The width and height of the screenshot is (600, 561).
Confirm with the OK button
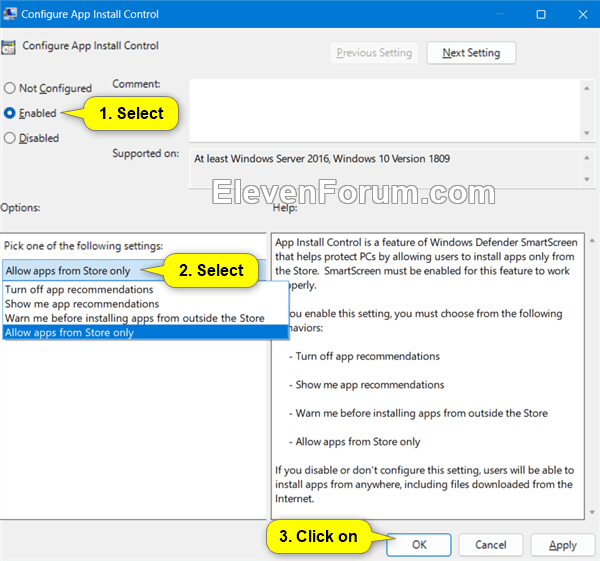tap(419, 545)
